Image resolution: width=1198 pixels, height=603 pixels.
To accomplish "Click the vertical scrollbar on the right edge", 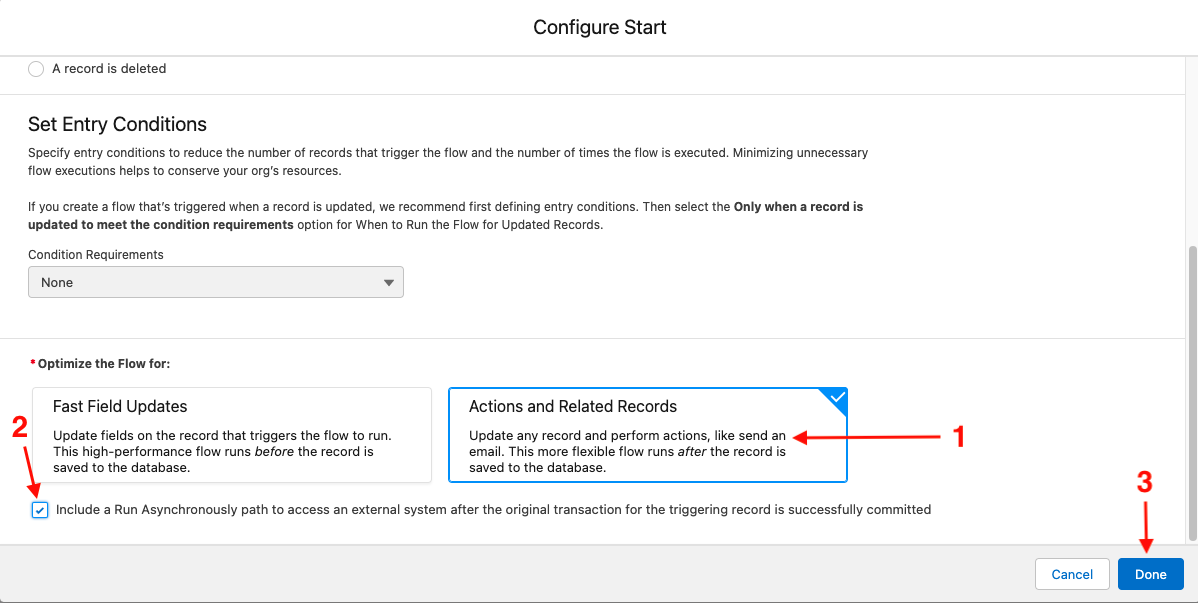I will point(1190,300).
